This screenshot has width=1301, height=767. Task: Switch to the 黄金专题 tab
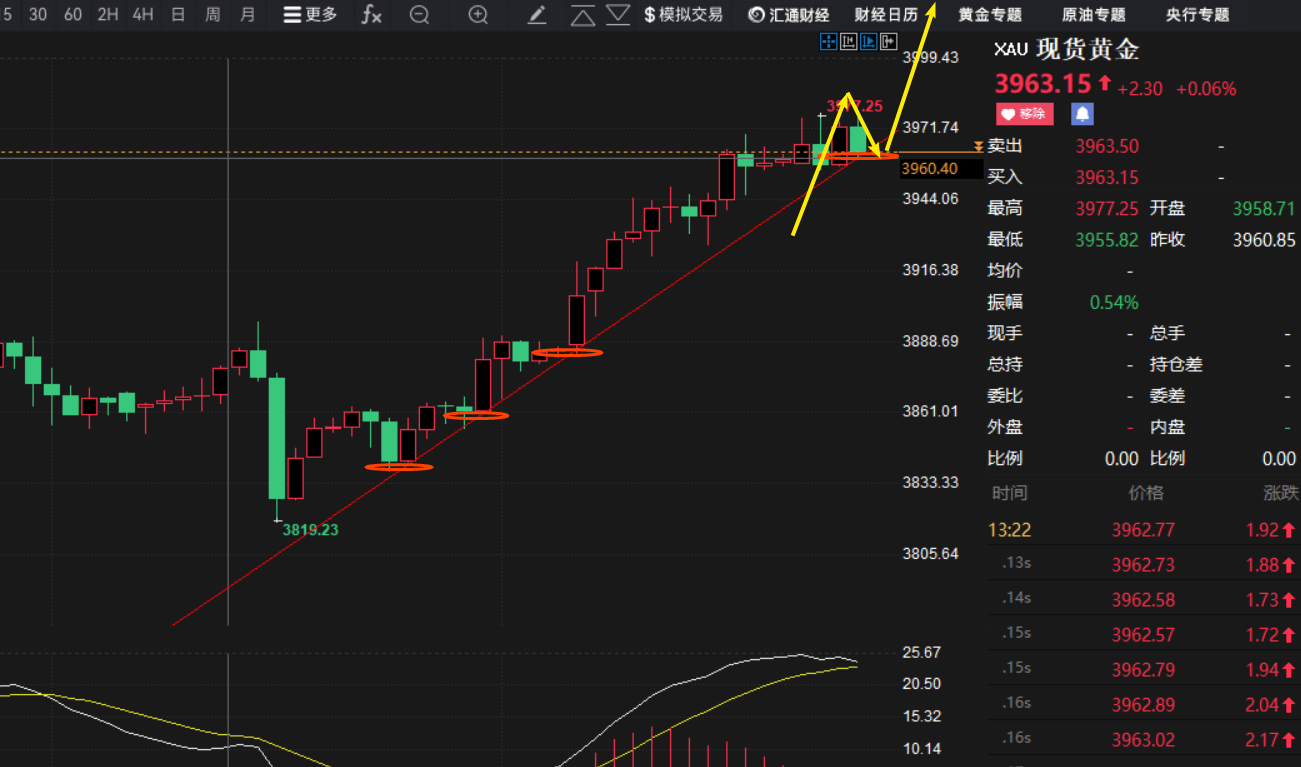click(990, 15)
